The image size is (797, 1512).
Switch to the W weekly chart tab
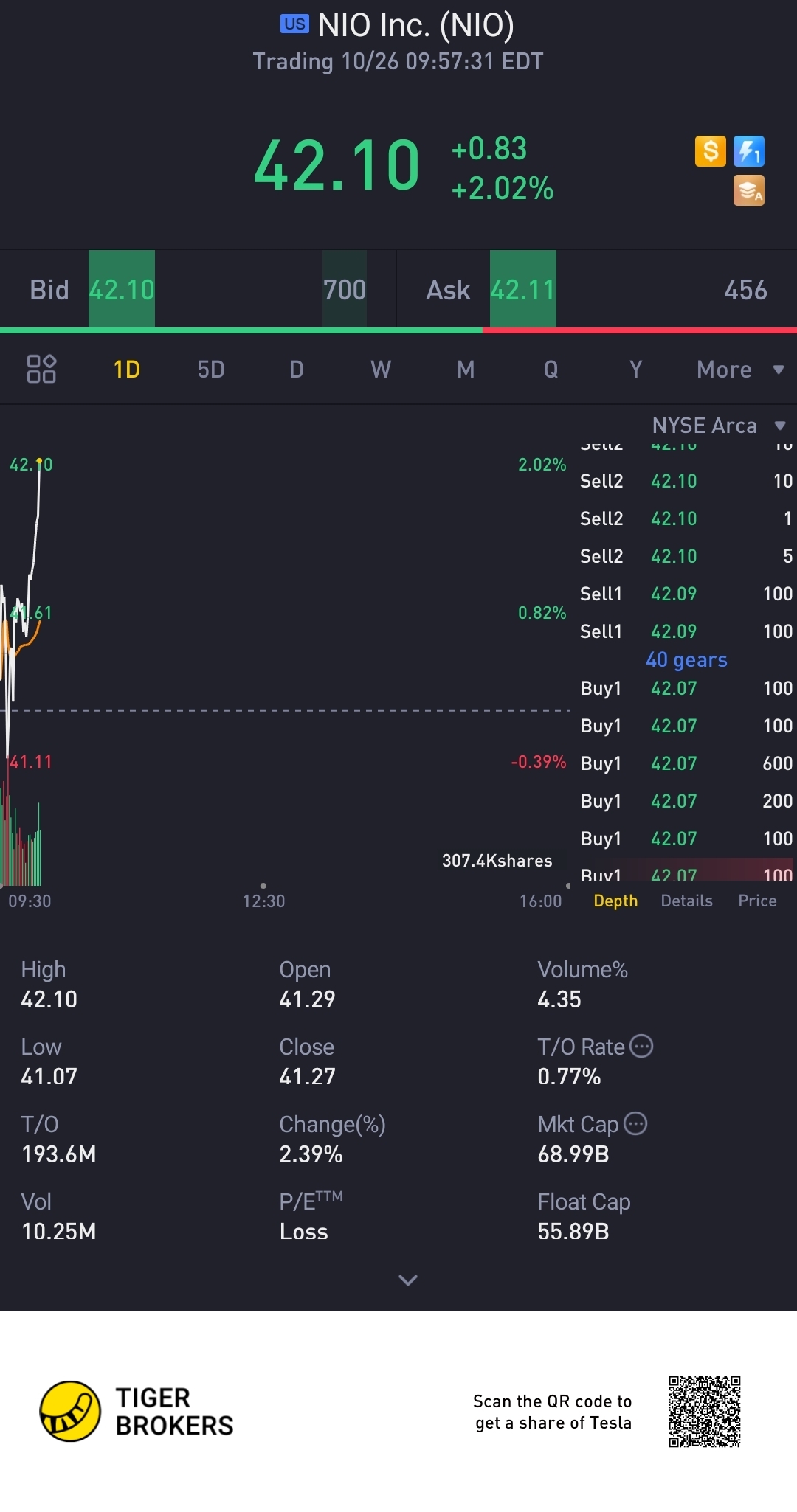point(381,369)
